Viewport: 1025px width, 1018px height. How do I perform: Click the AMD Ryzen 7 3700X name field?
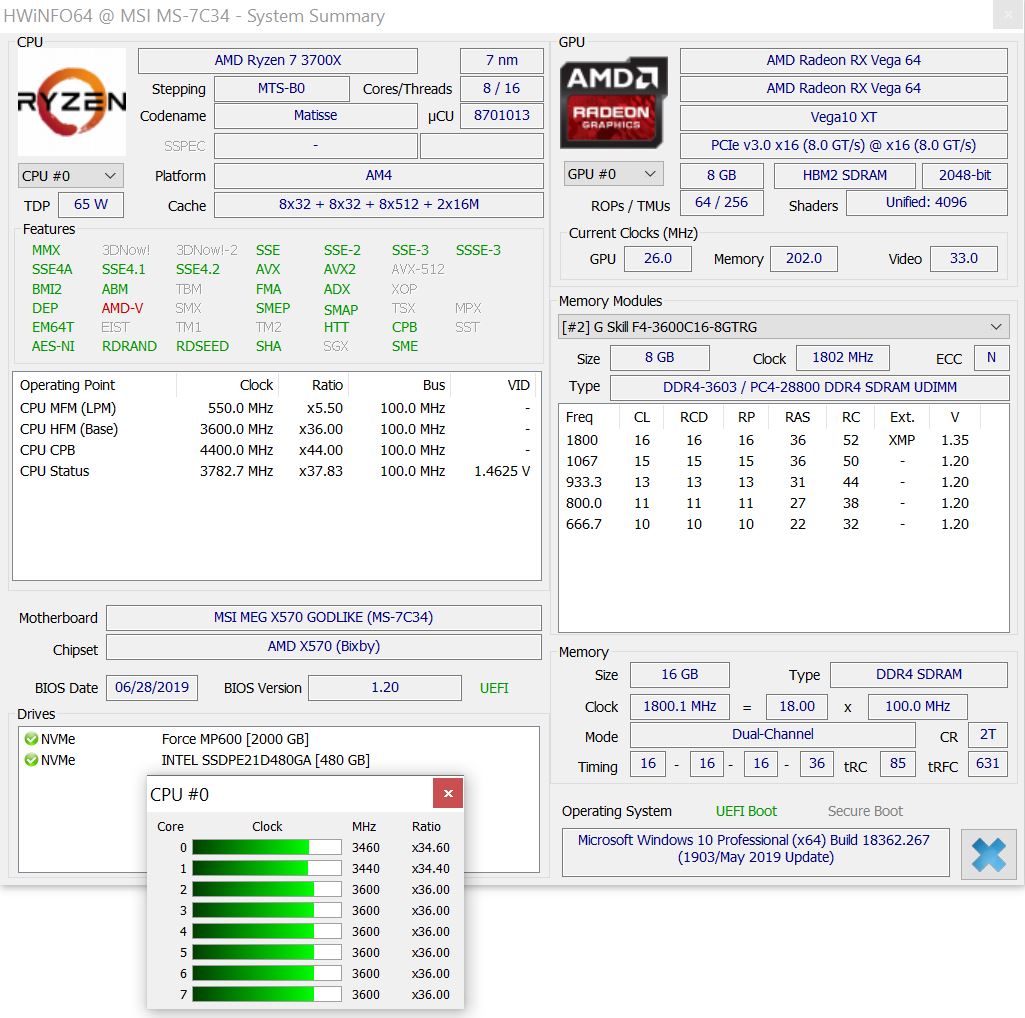[x=278, y=60]
